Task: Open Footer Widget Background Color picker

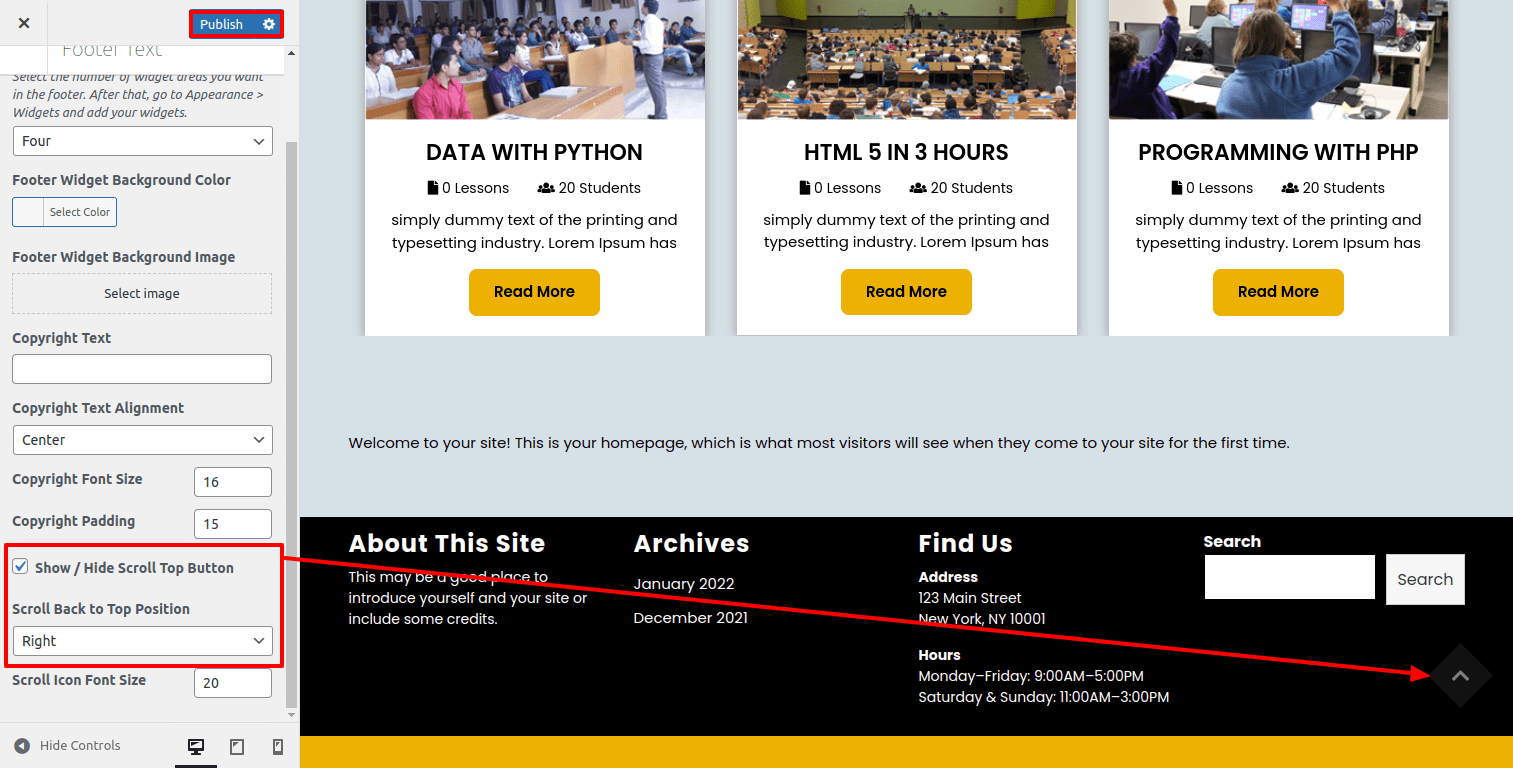Action: coord(64,212)
